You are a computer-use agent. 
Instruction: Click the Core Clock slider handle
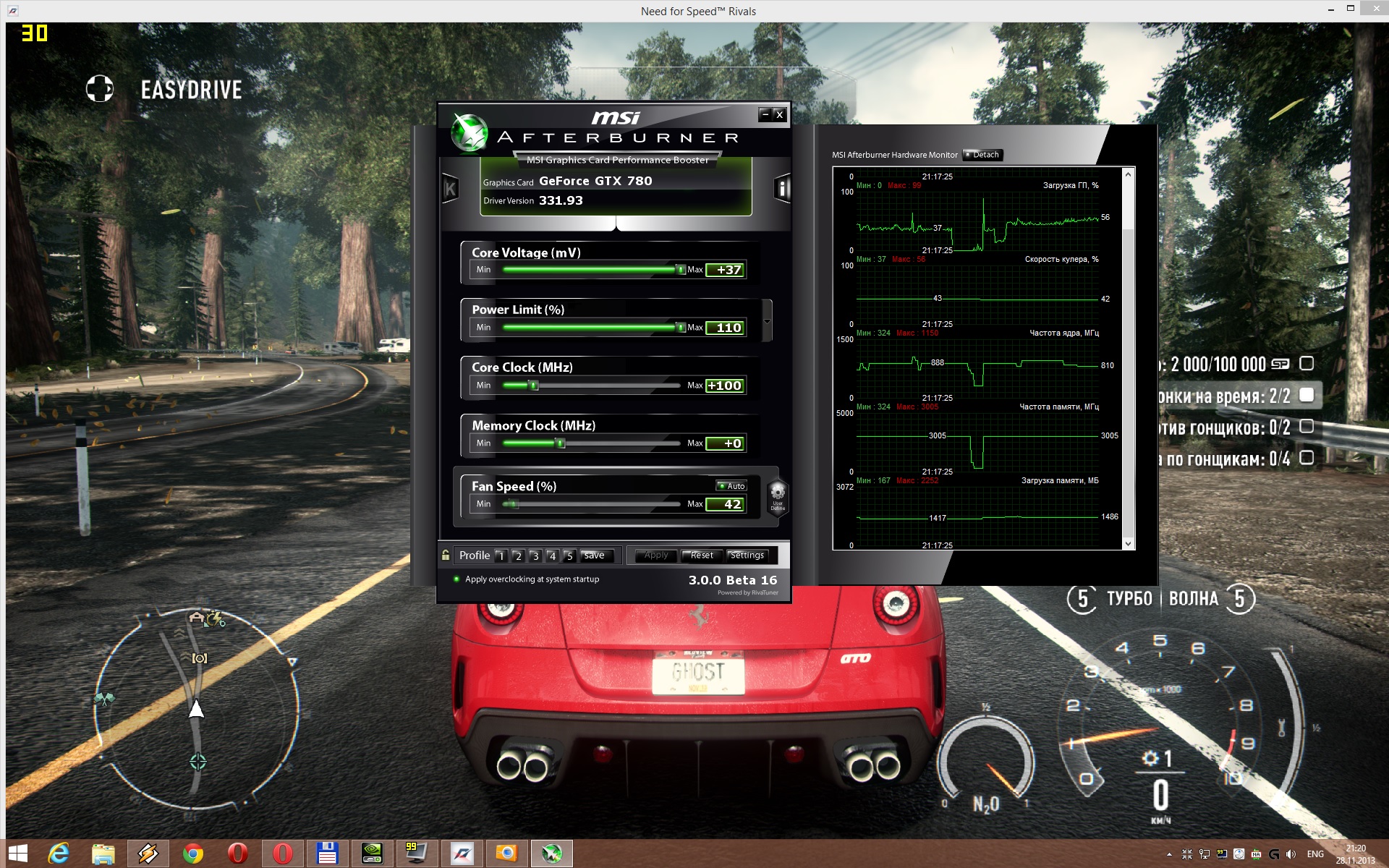pos(534,386)
